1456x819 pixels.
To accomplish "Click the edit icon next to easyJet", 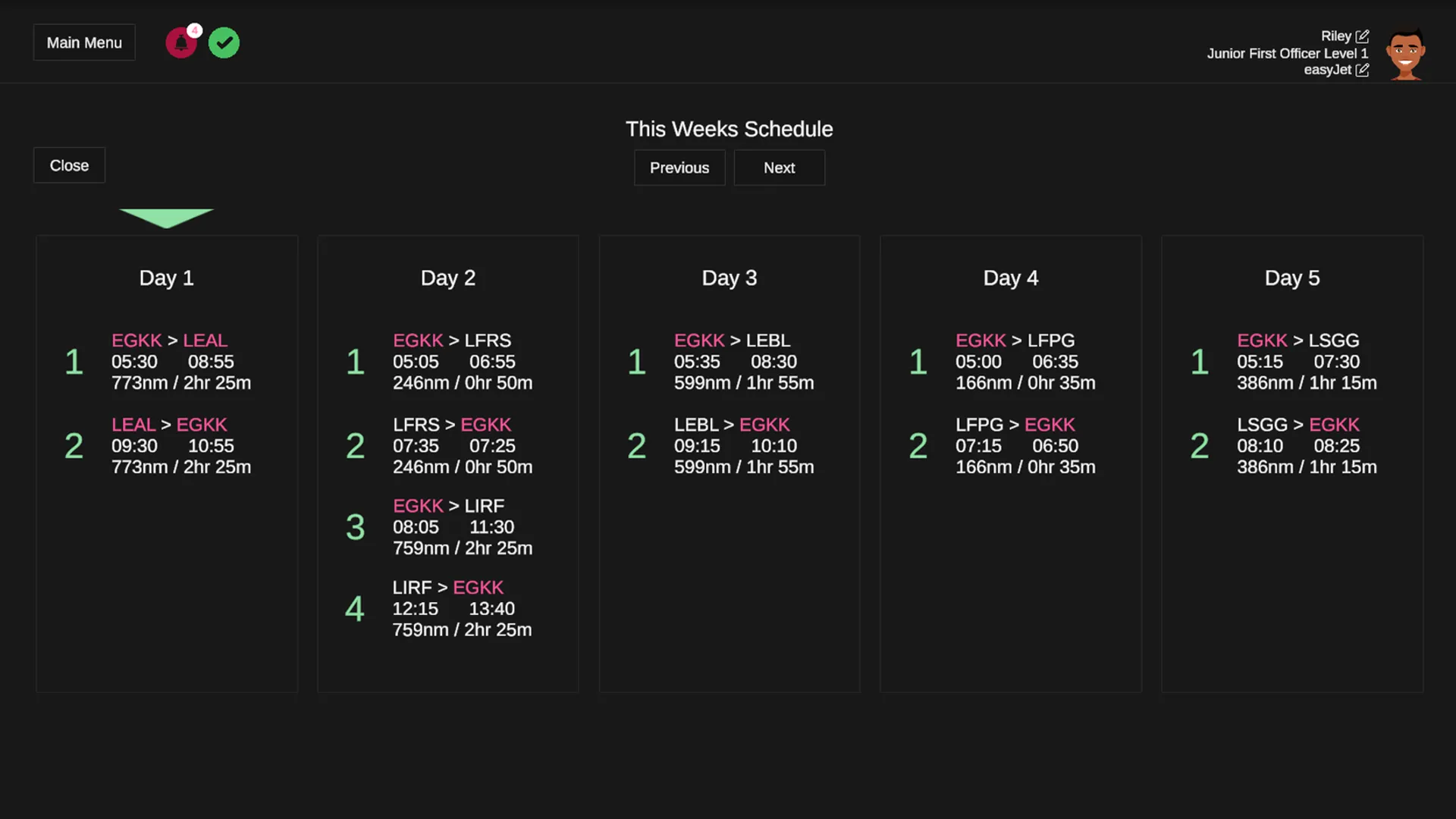I will pos(1363,70).
